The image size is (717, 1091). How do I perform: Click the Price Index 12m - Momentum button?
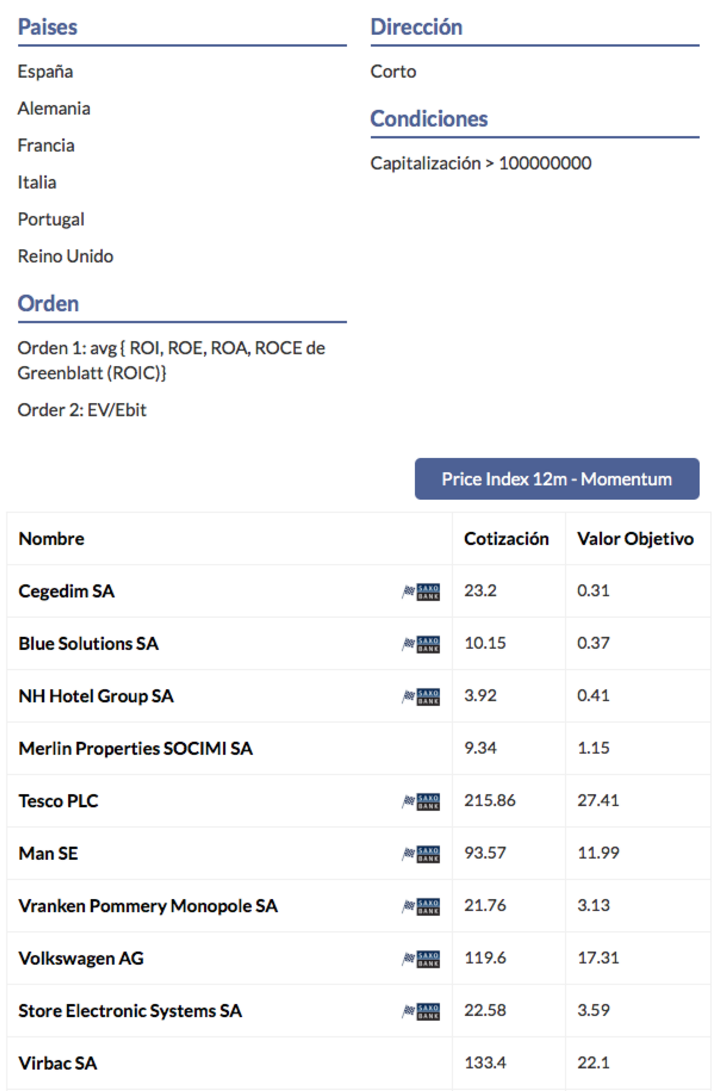point(557,479)
